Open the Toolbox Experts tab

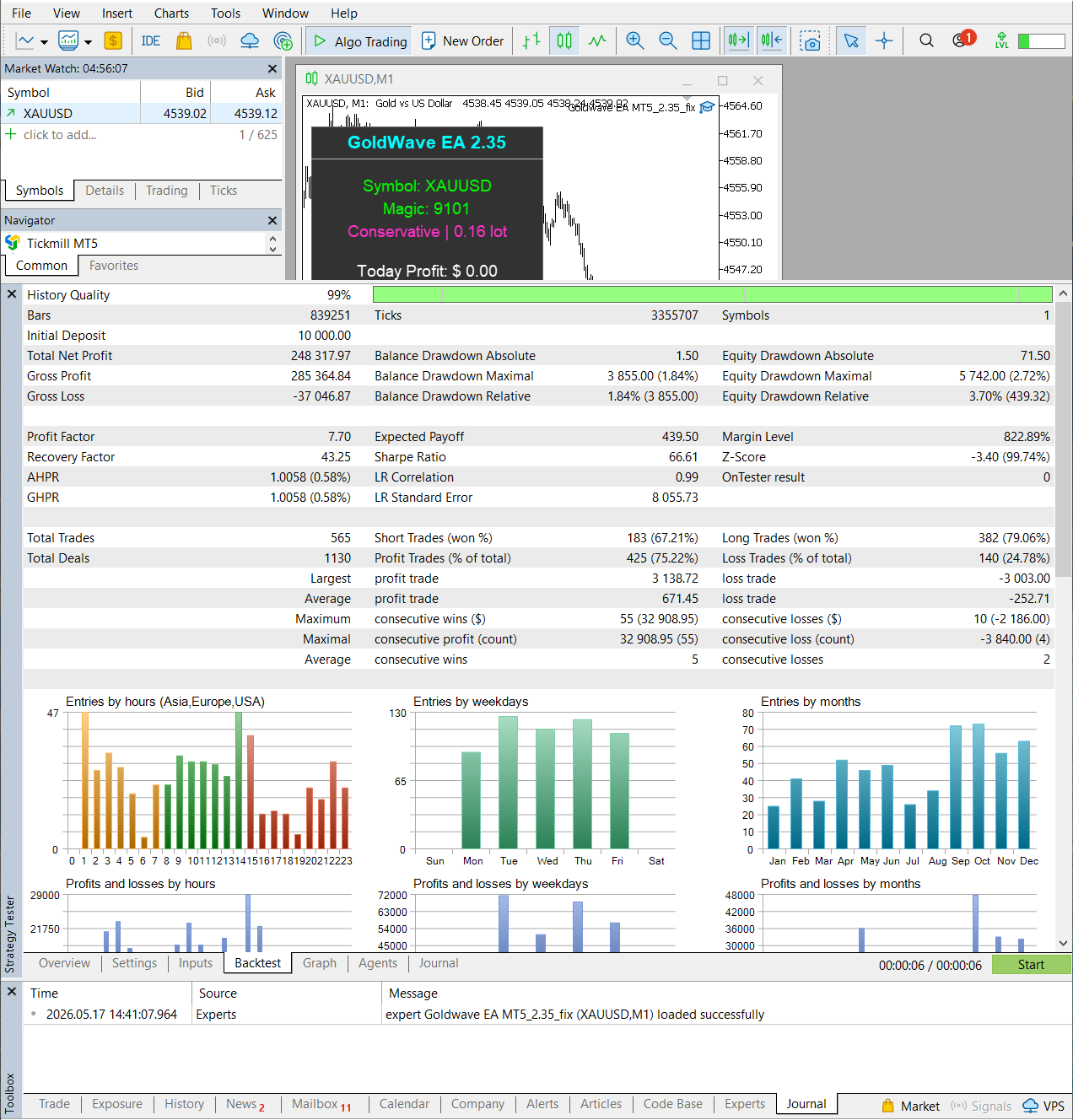click(745, 1104)
